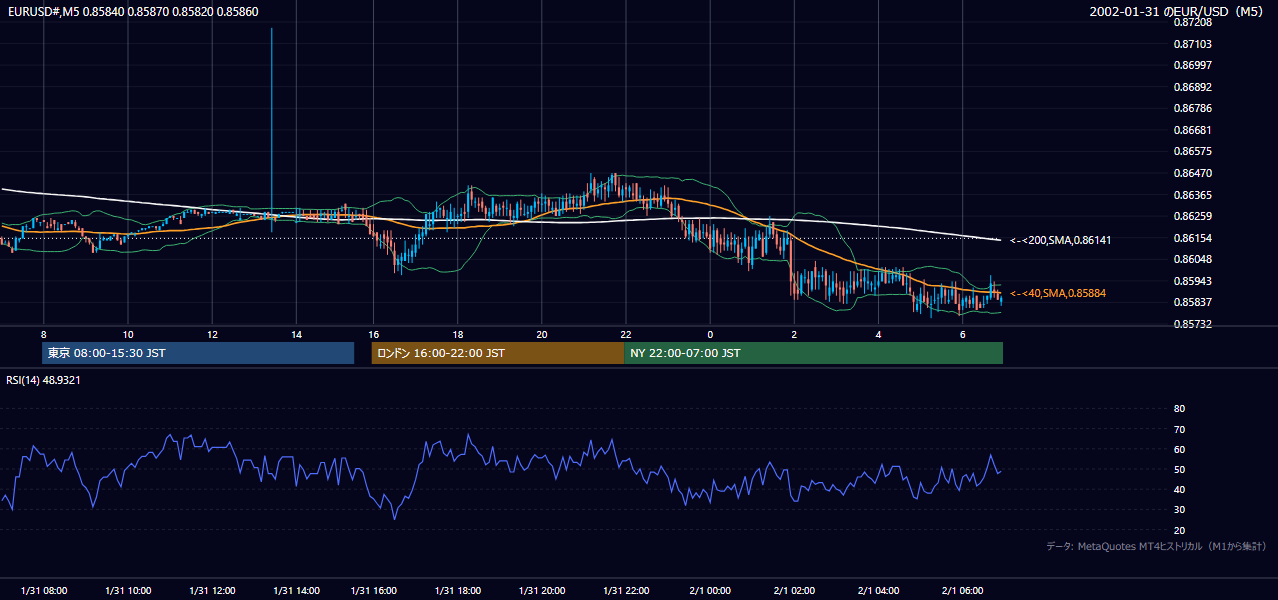This screenshot has height=600, width=1278.
Task: Click the 2/1 04:00 time label
Action: pyautogui.click(x=878, y=591)
